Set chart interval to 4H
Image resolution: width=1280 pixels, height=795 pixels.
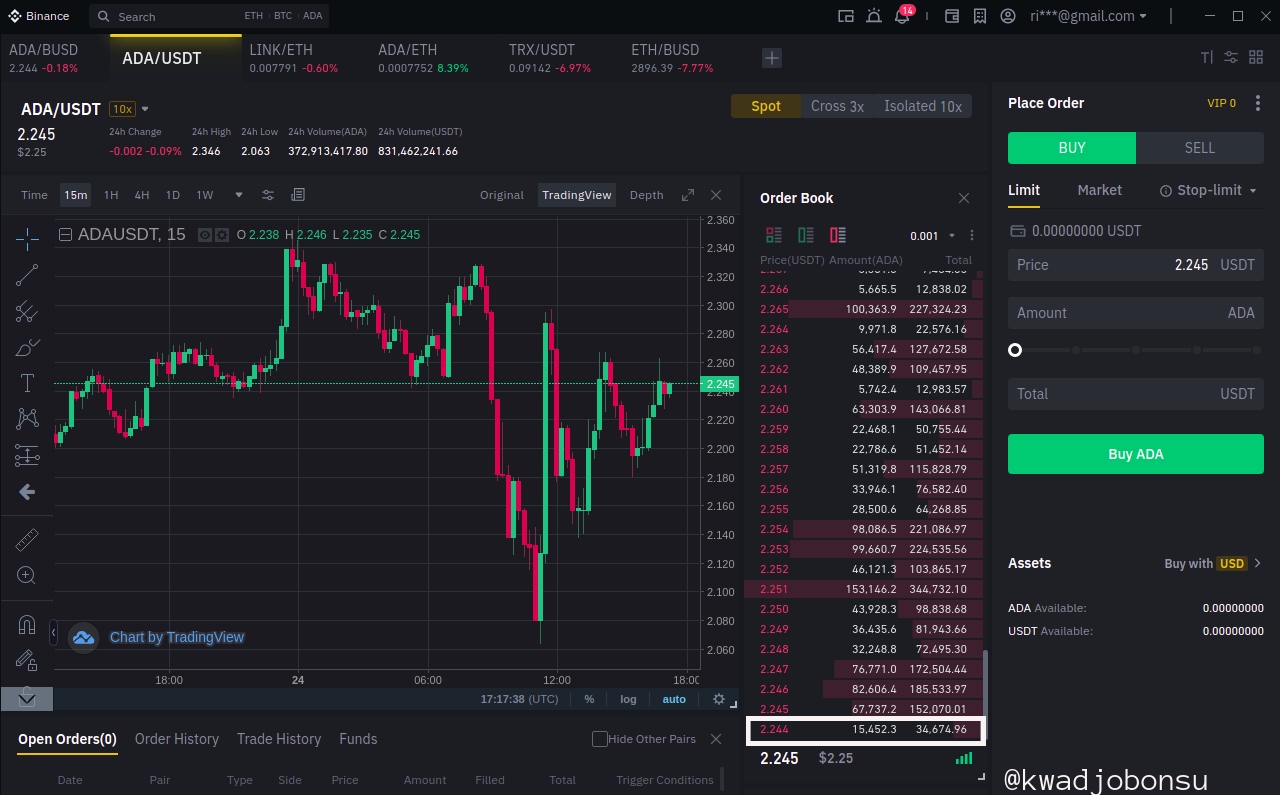(x=142, y=195)
